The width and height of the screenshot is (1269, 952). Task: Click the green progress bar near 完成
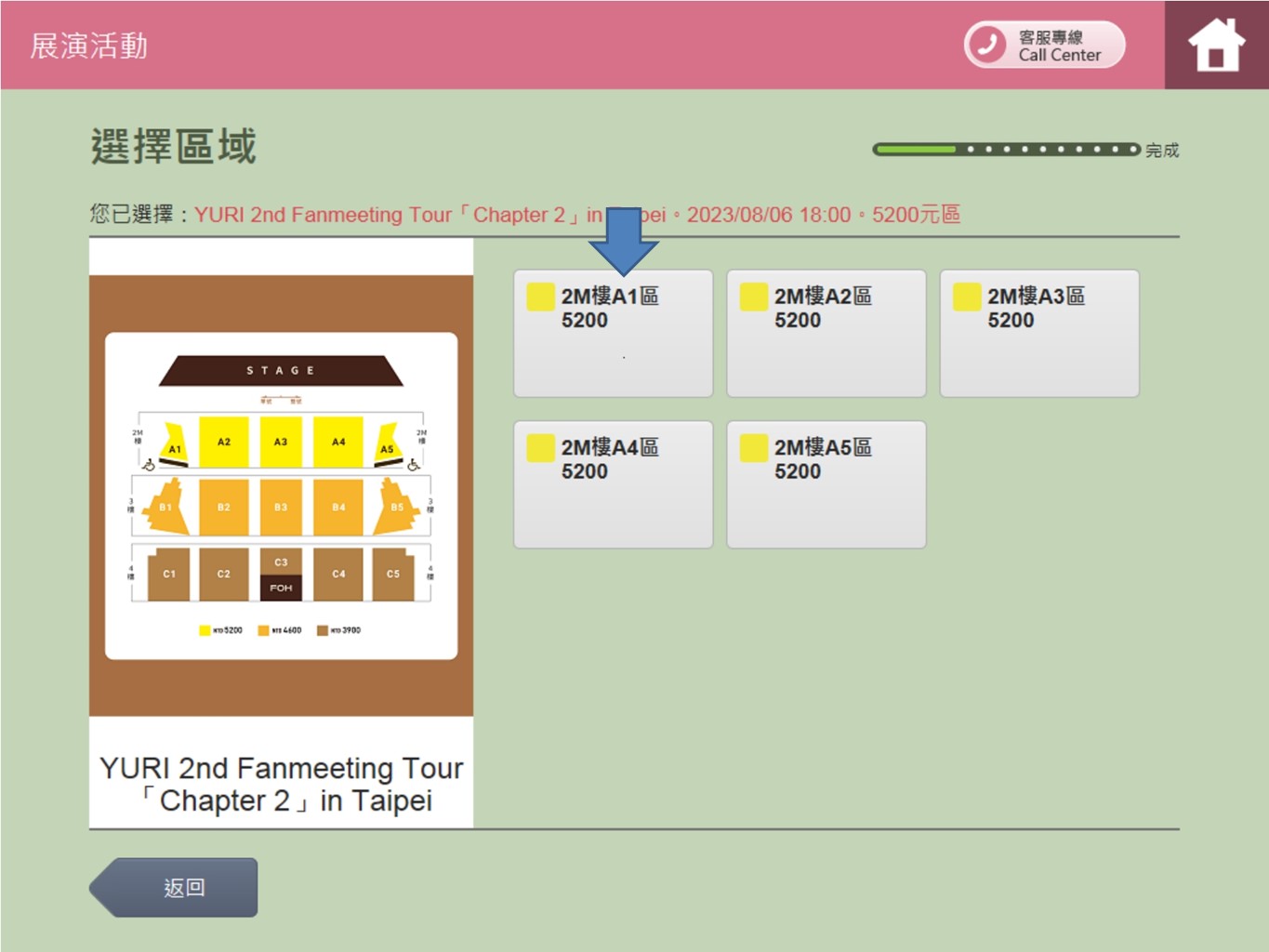(1006, 149)
